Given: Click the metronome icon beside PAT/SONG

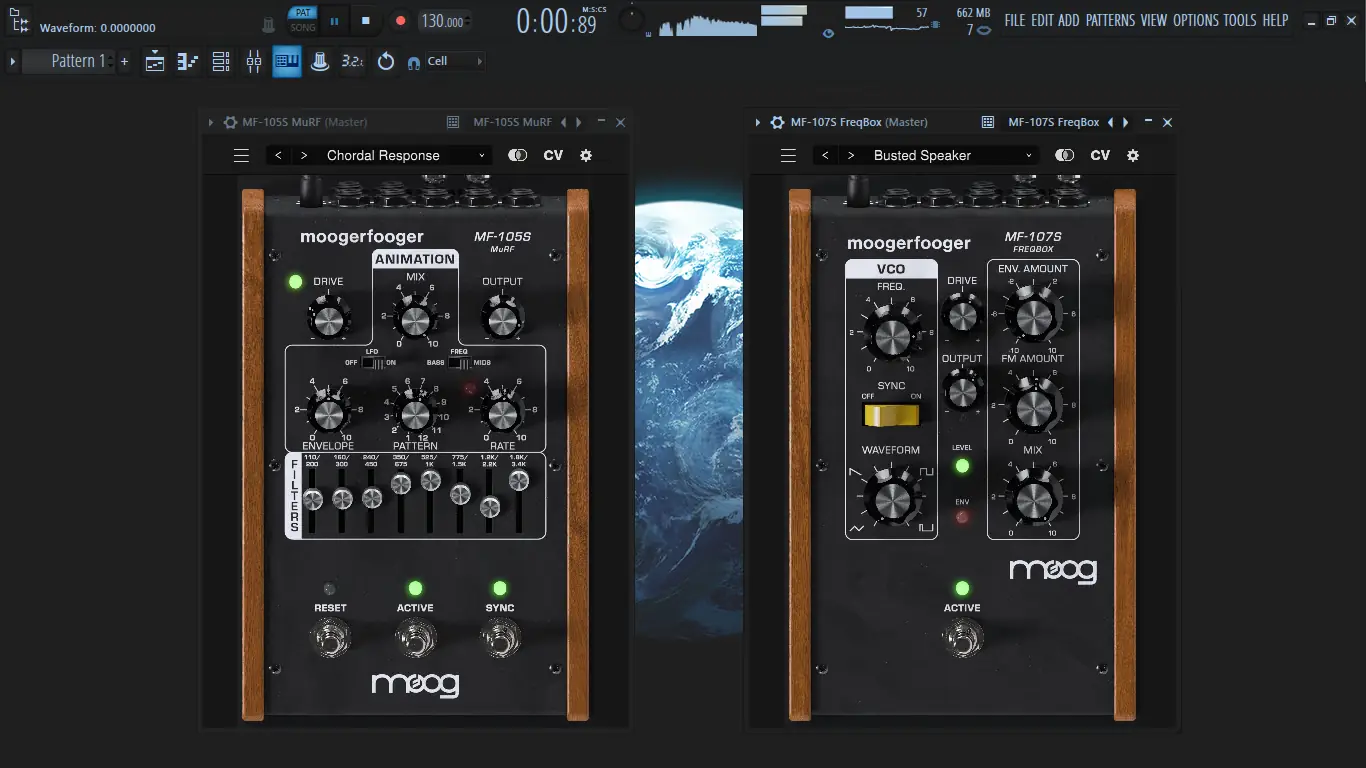Looking at the screenshot, I should coord(268,24).
